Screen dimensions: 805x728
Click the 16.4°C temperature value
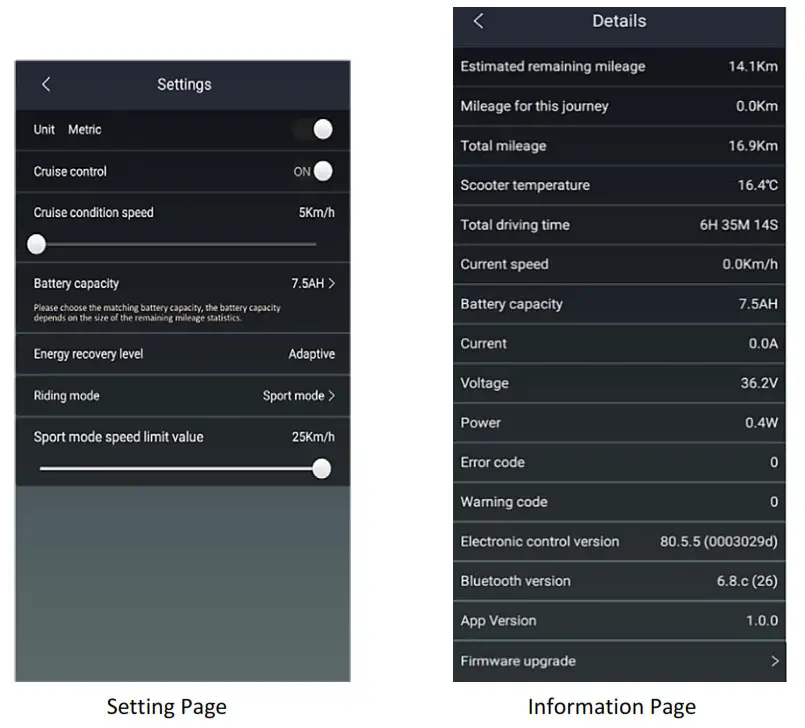[758, 185]
